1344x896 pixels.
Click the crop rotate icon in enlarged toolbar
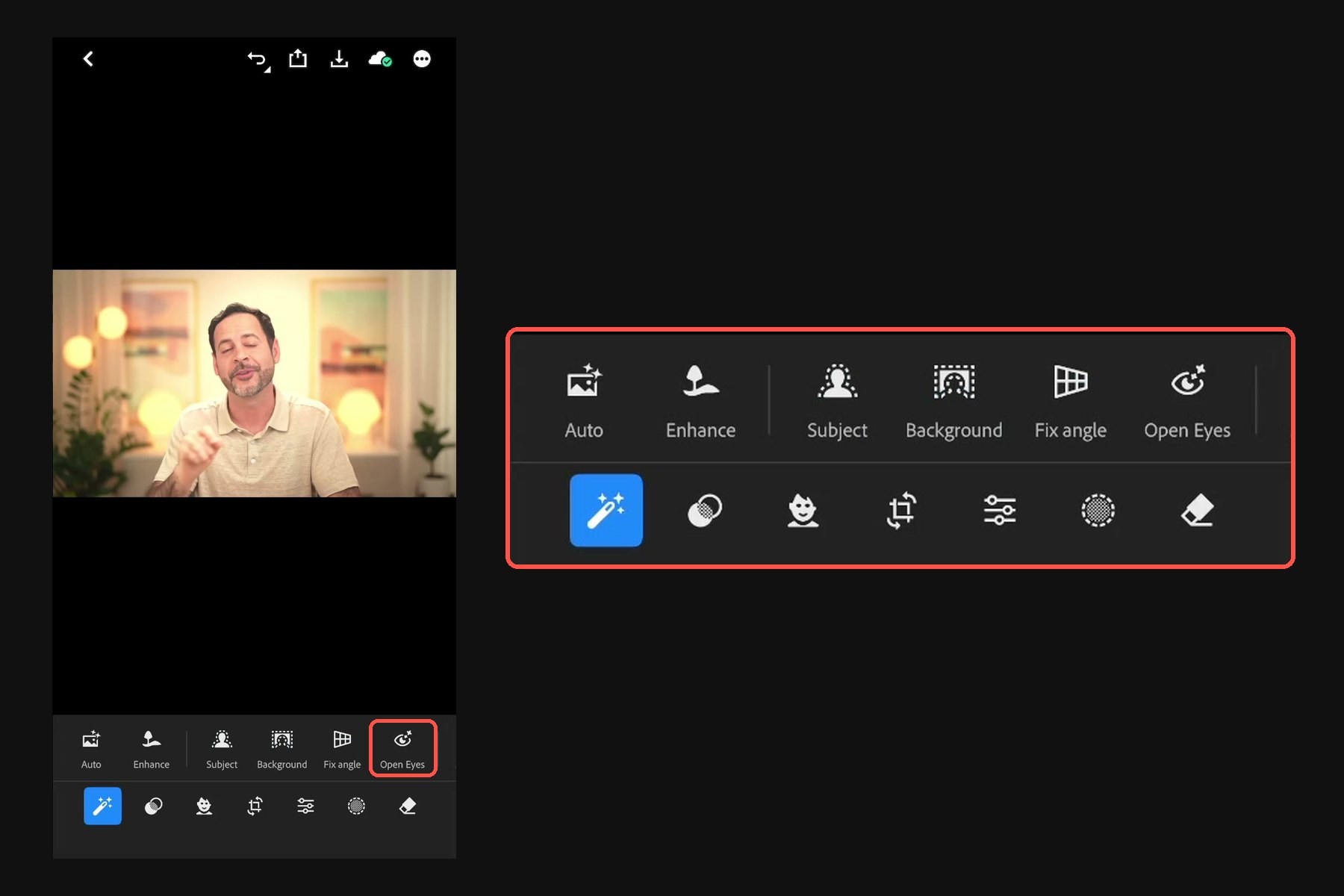[x=901, y=511]
